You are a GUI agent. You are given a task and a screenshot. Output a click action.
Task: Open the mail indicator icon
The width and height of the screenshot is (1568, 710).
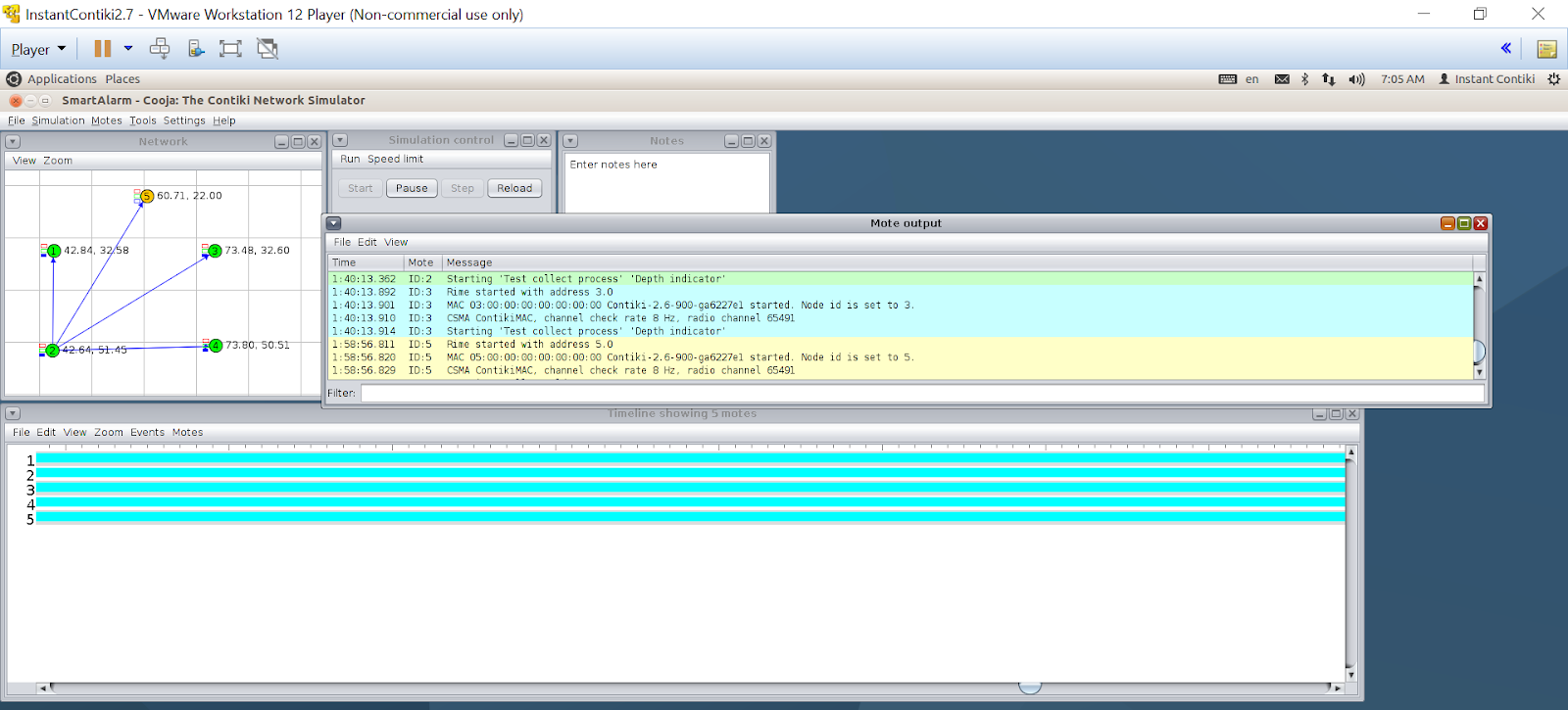click(1282, 79)
